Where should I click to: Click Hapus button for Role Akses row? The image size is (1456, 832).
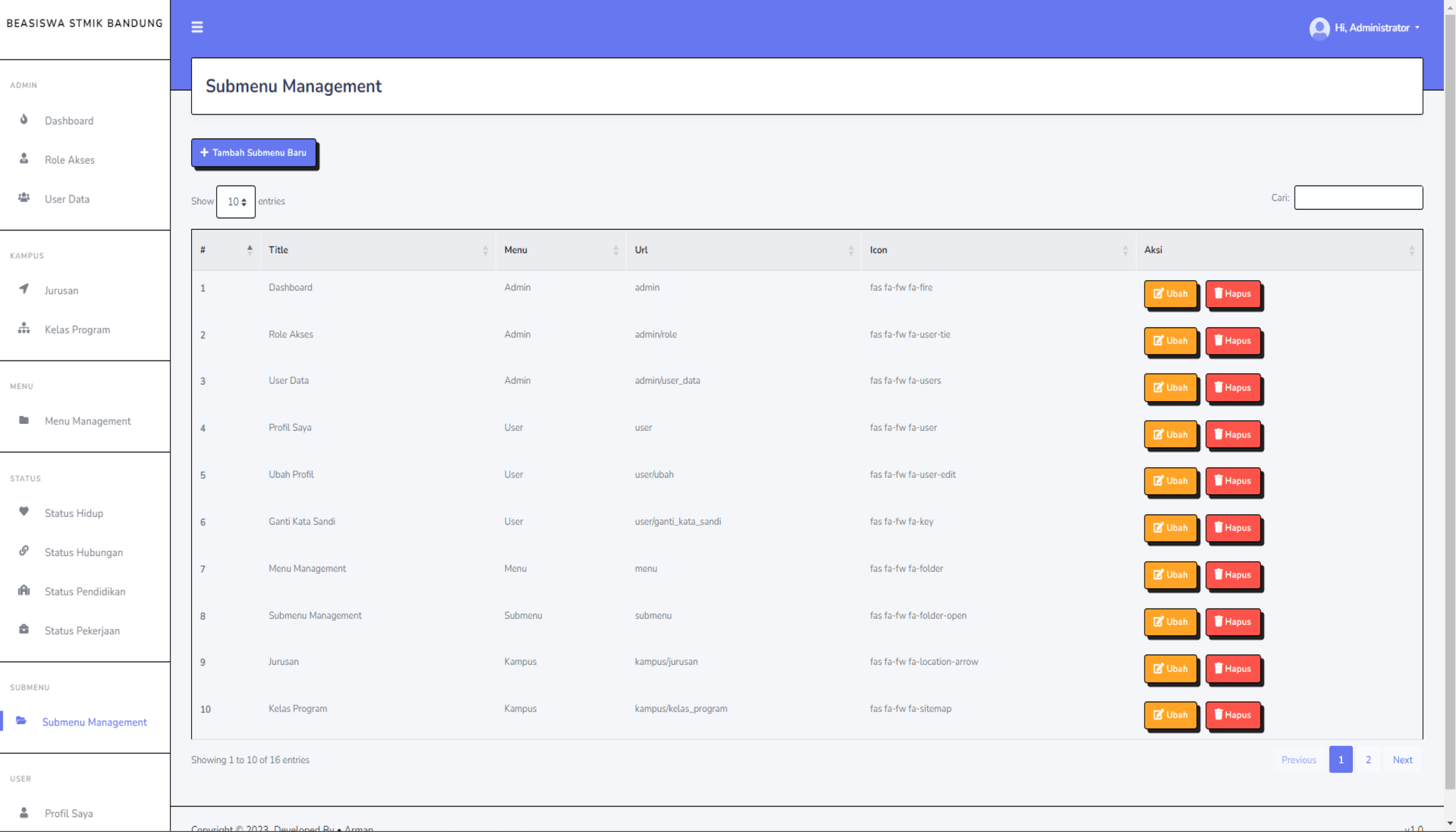pyautogui.click(x=1233, y=341)
